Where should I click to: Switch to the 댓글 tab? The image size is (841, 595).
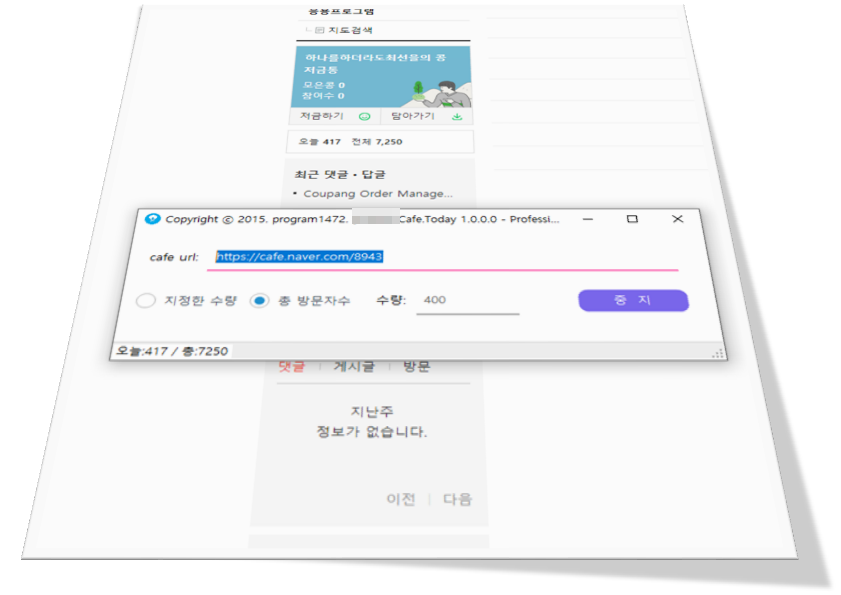(291, 367)
